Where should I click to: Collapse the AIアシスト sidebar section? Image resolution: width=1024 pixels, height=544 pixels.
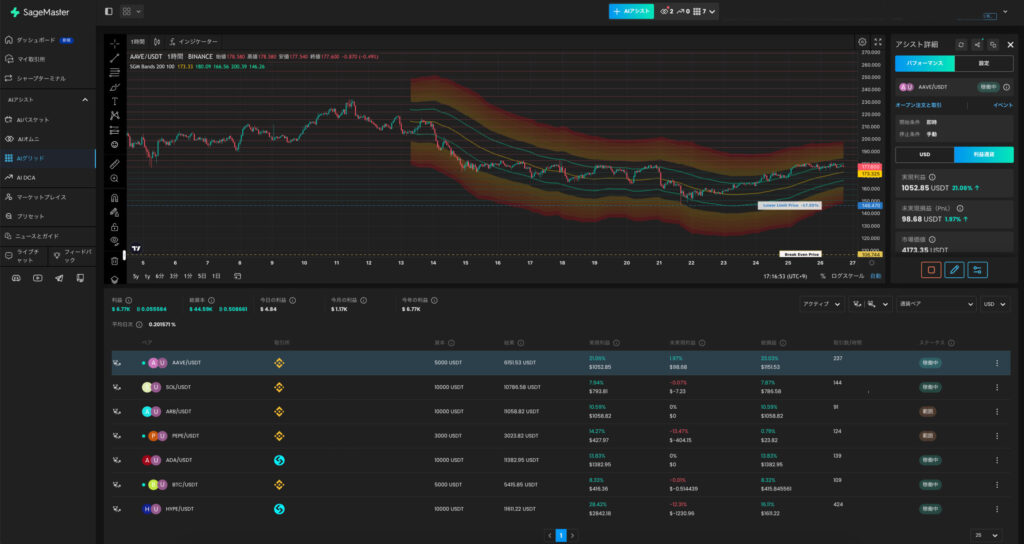(85, 100)
